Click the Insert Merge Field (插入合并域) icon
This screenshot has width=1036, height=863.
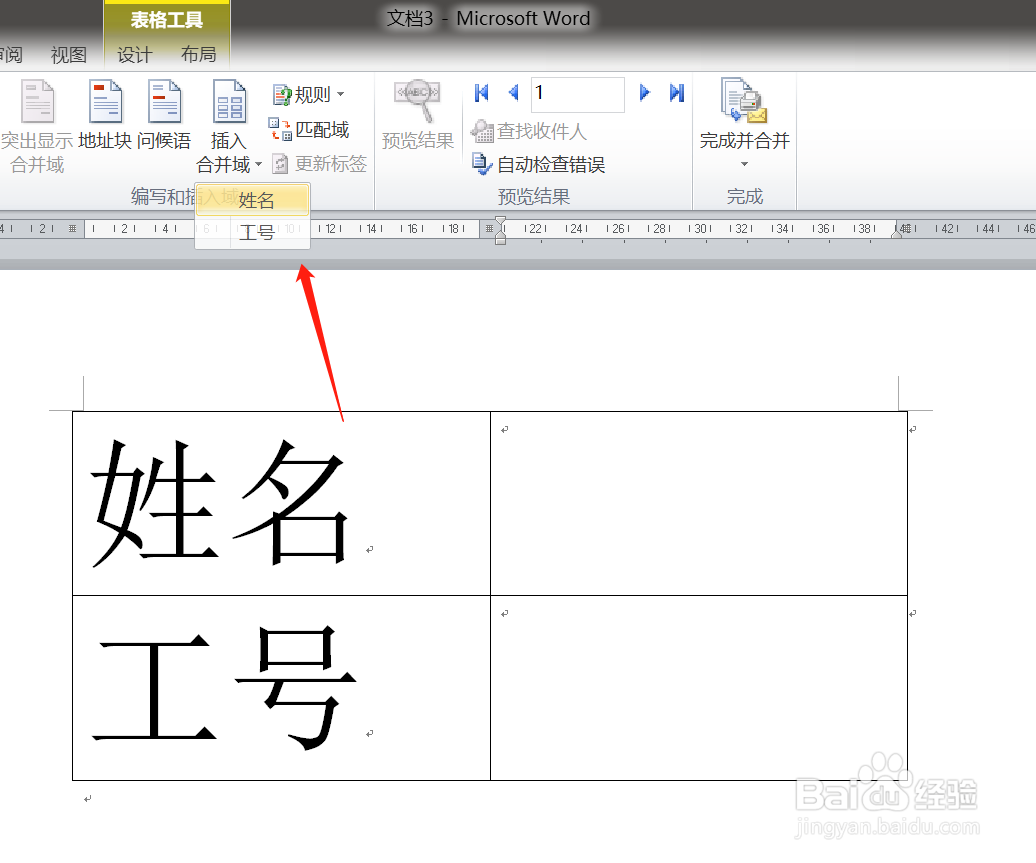click(x=228, y=101)
